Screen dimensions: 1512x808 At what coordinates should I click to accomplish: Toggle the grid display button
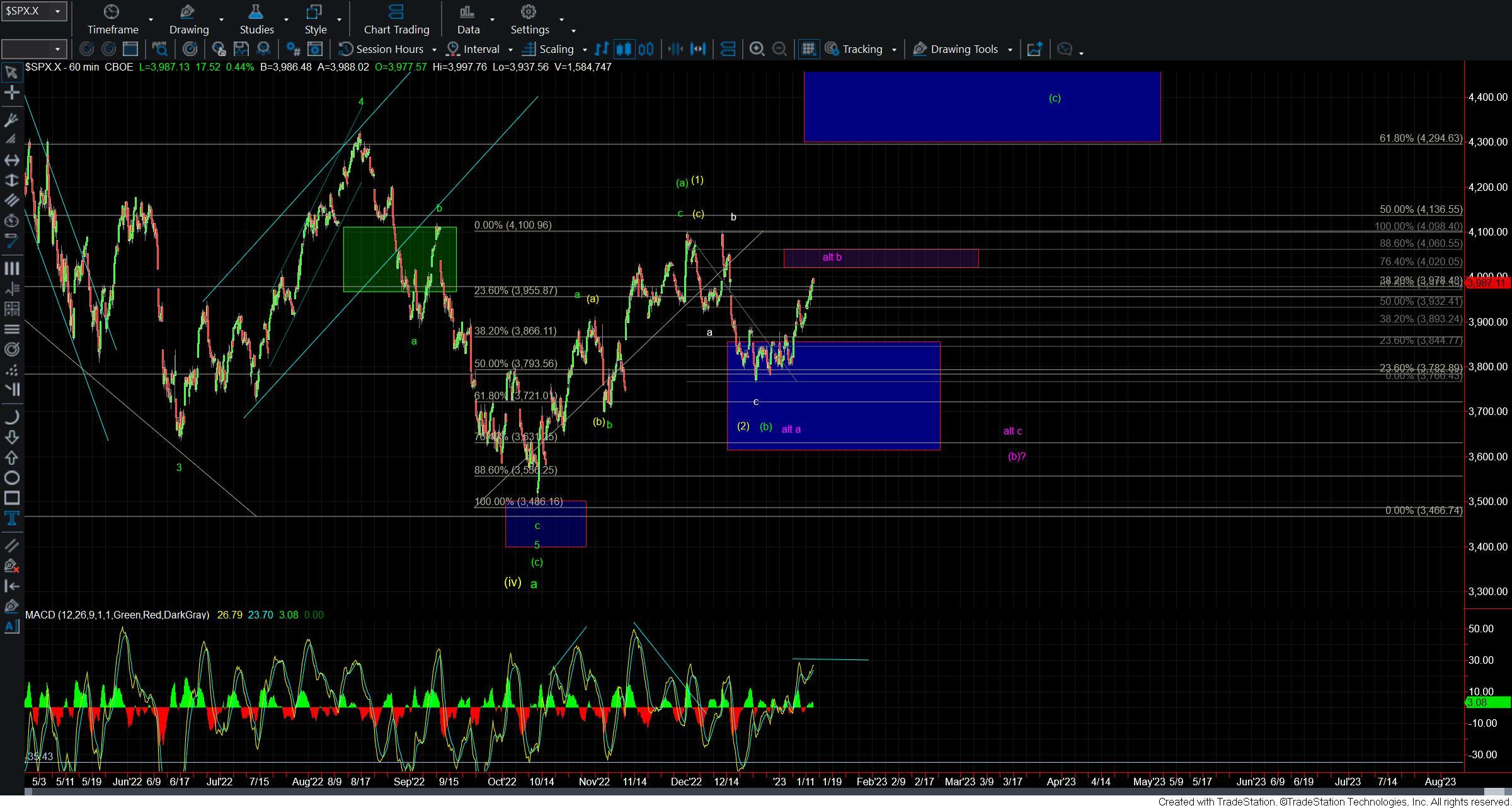point(808,49)
